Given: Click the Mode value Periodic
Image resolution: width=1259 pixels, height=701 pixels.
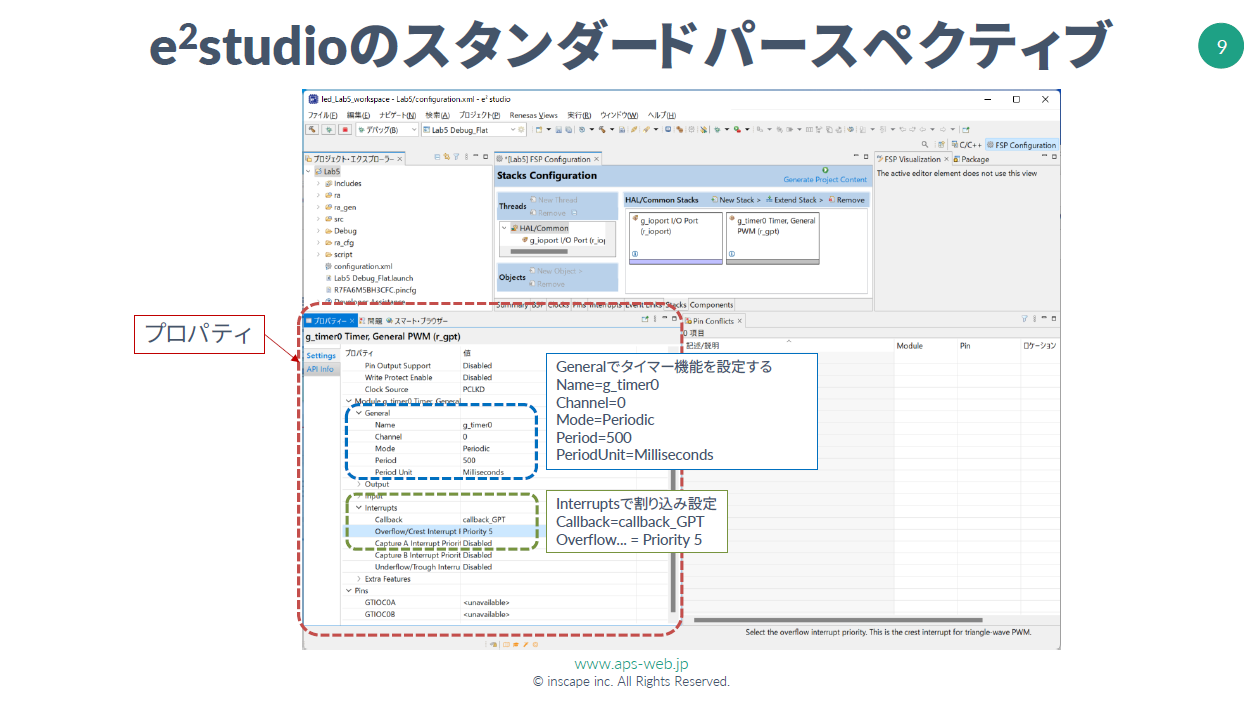Looking at the screenshot, I should coord(476,449).
